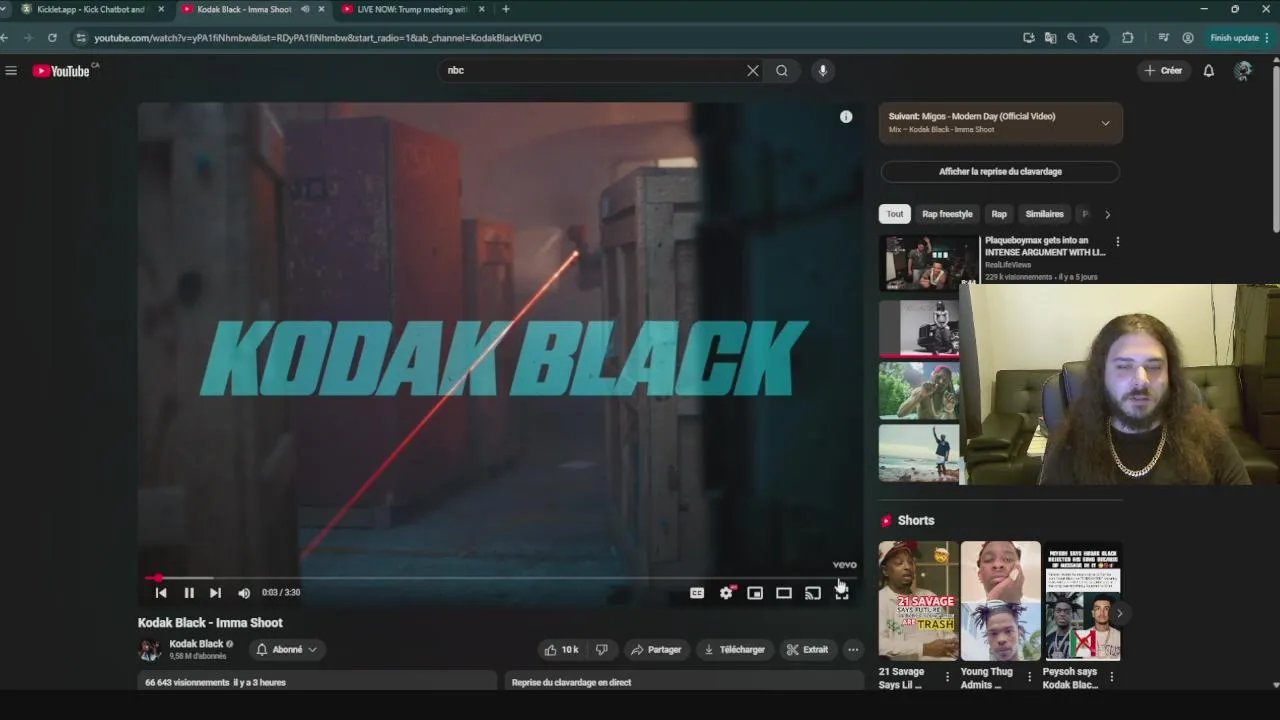Open Plaqueboymax video thumbnail

(929, 263)
